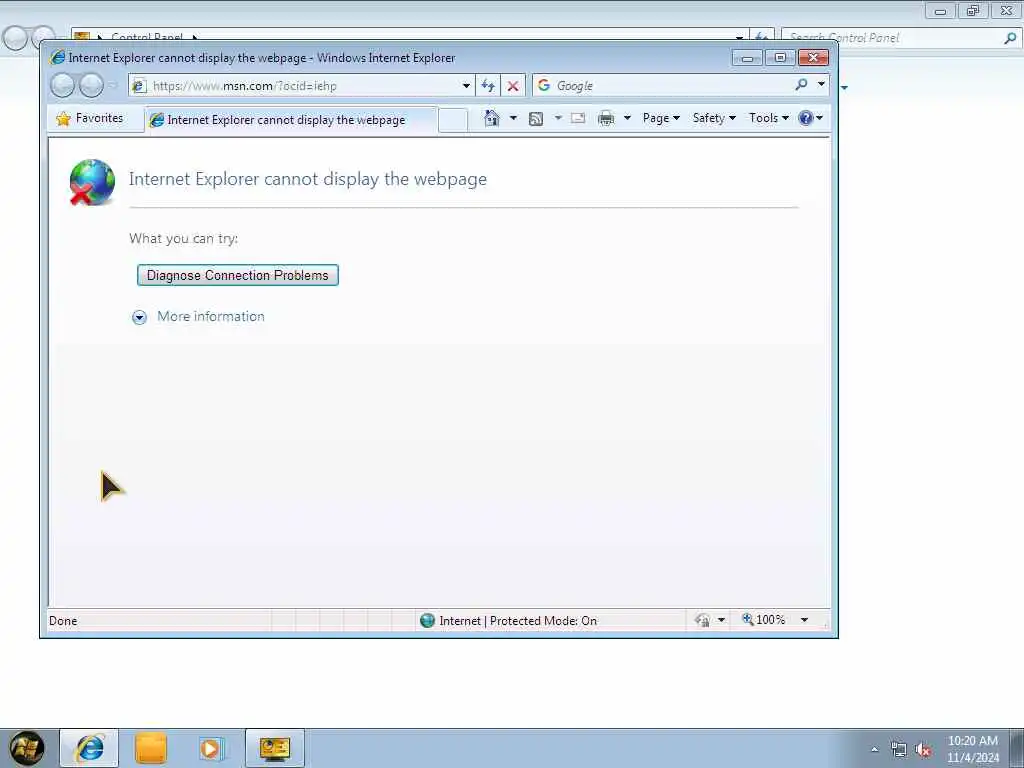Open the status bar privacy dropdown arrow
The width and height of the screenshot is (1024, 768).
point(721,620)
